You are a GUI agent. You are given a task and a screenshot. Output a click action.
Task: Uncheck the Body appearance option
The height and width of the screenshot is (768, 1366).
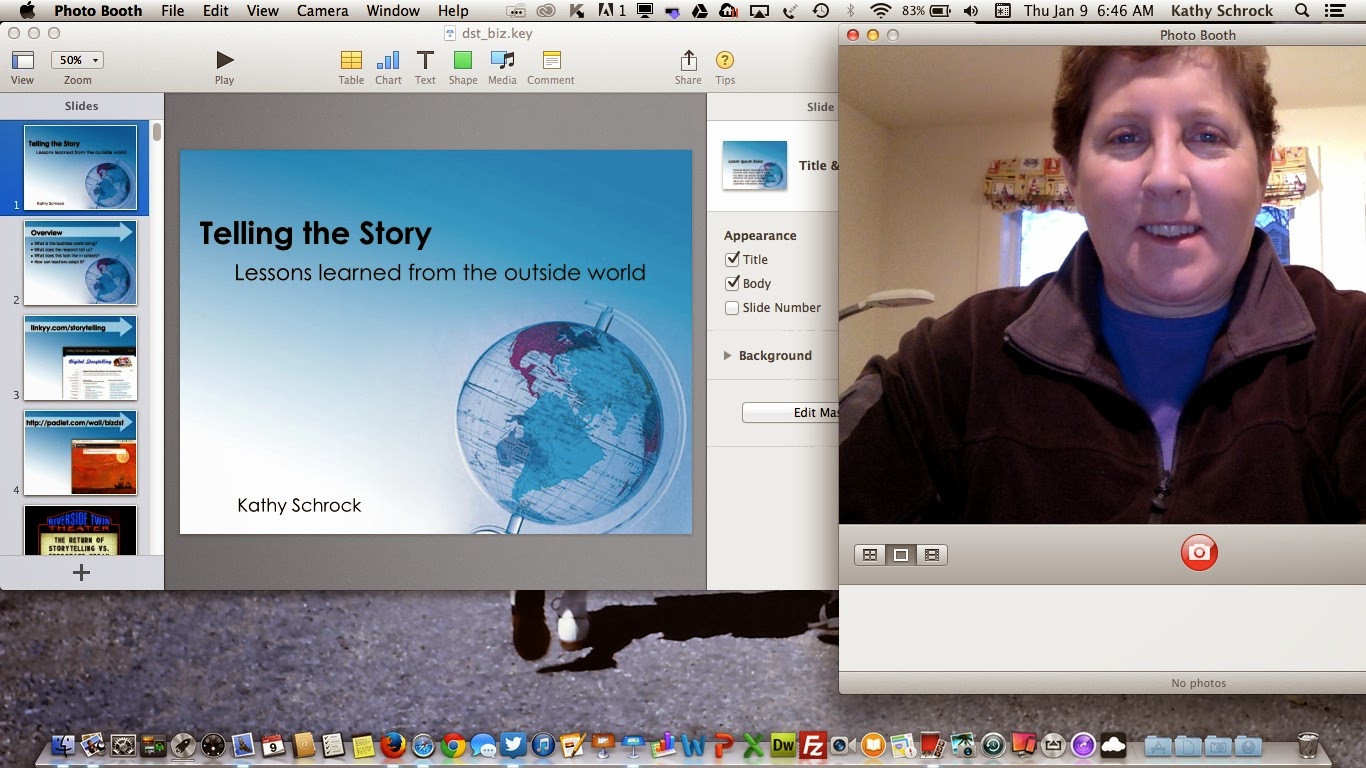733,283
